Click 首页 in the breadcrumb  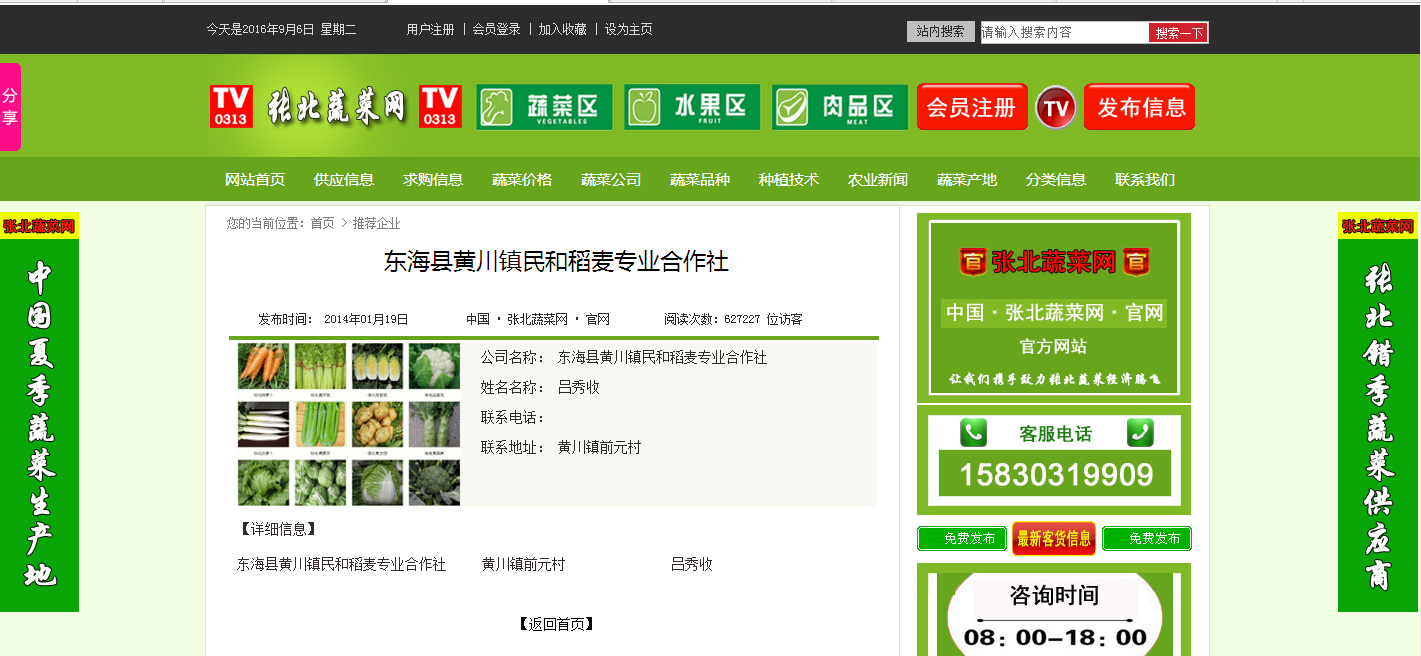(322, 223)
